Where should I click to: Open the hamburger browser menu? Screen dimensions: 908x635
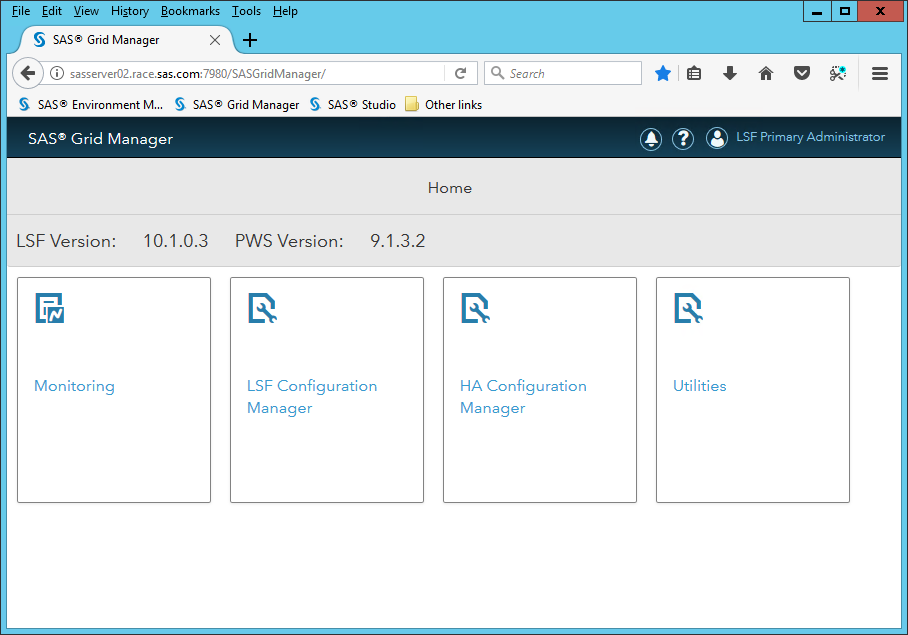click(880, 74)
